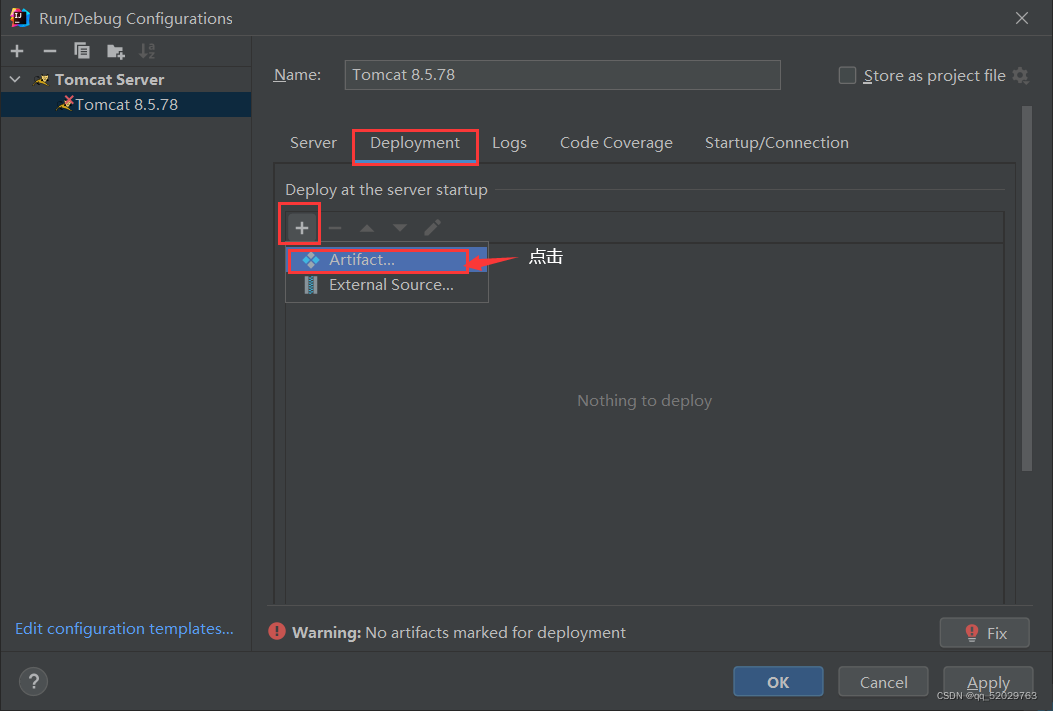Remove selected configuration with minus icon
Screen dimensions: 1053x711
pos(50,51)
